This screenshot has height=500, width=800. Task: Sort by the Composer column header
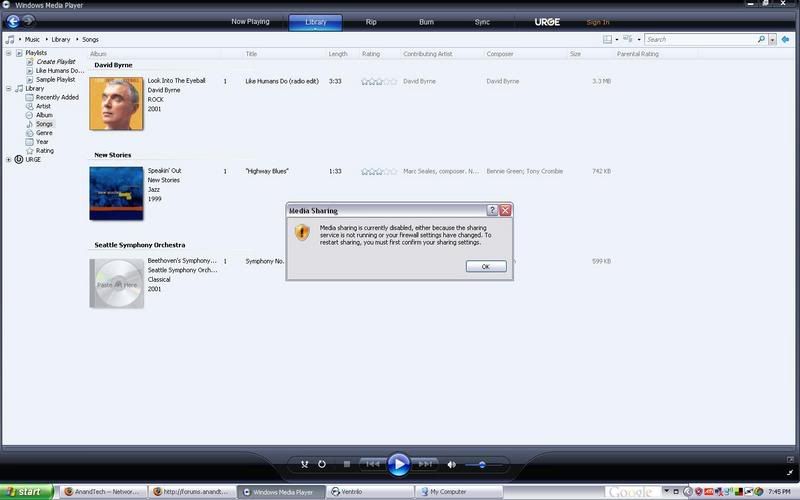coord(499,54)
